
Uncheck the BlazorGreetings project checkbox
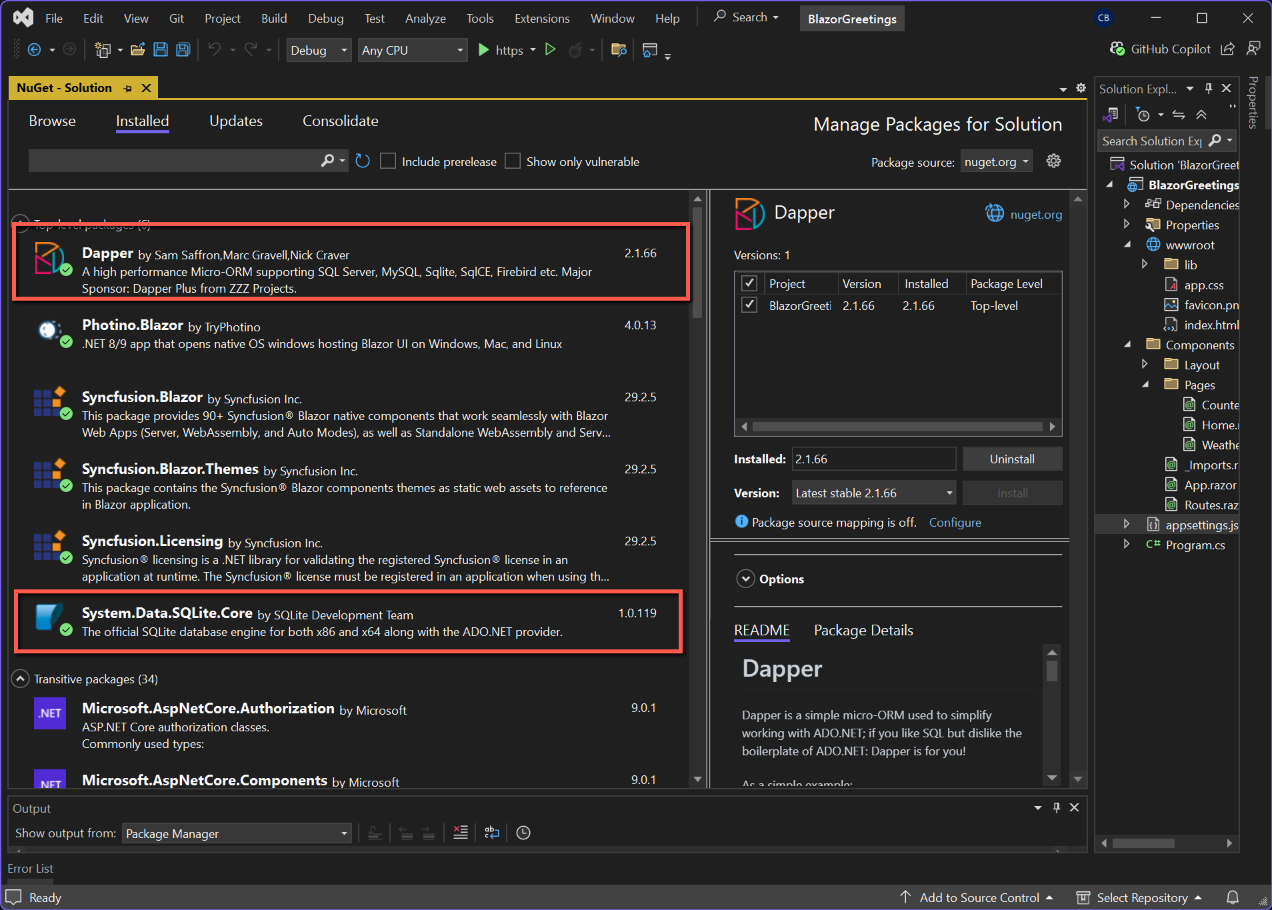[x=749, y=305]
